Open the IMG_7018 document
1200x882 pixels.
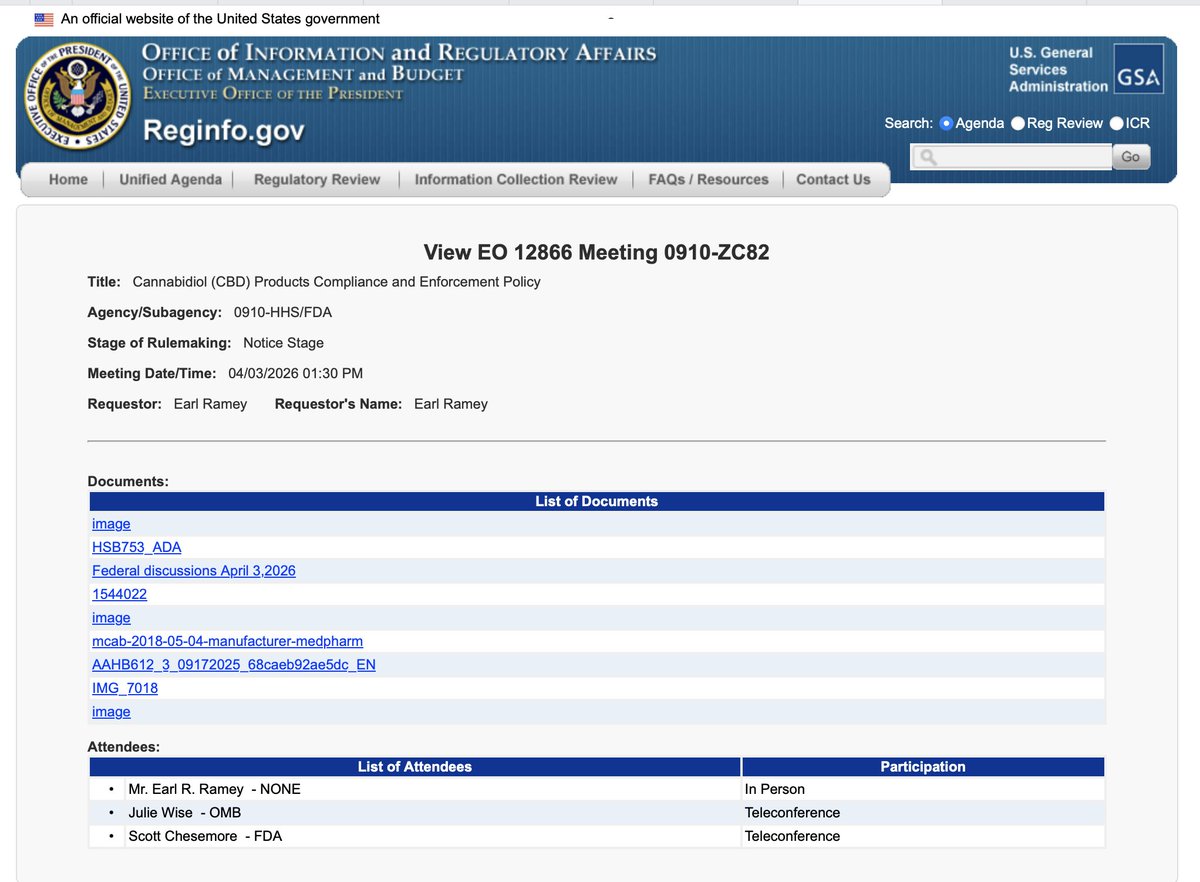[x=125, y=688]
